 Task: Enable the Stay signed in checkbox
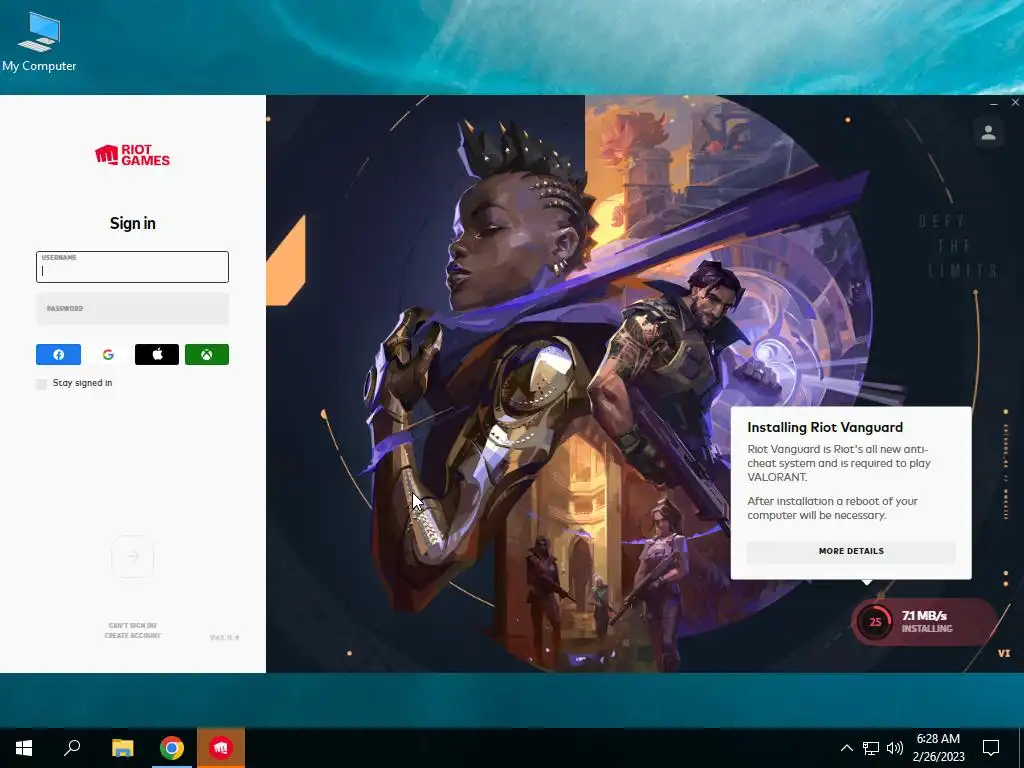[42, 383]
